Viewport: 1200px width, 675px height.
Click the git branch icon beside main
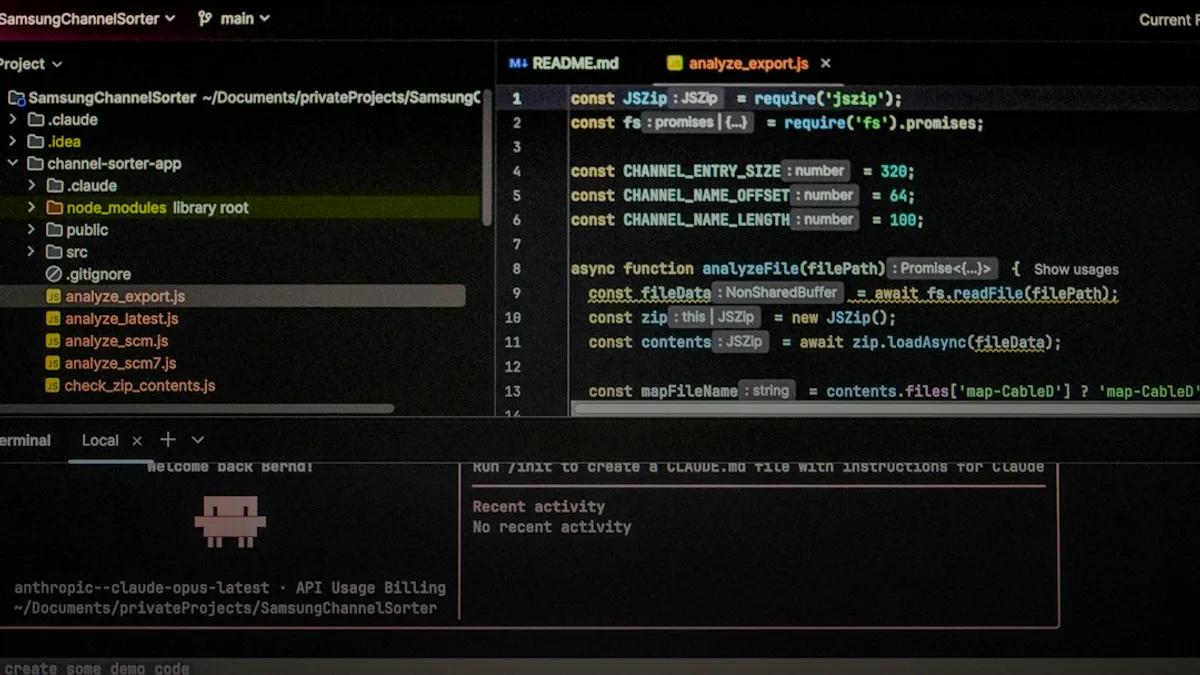[x=205, y=18]
